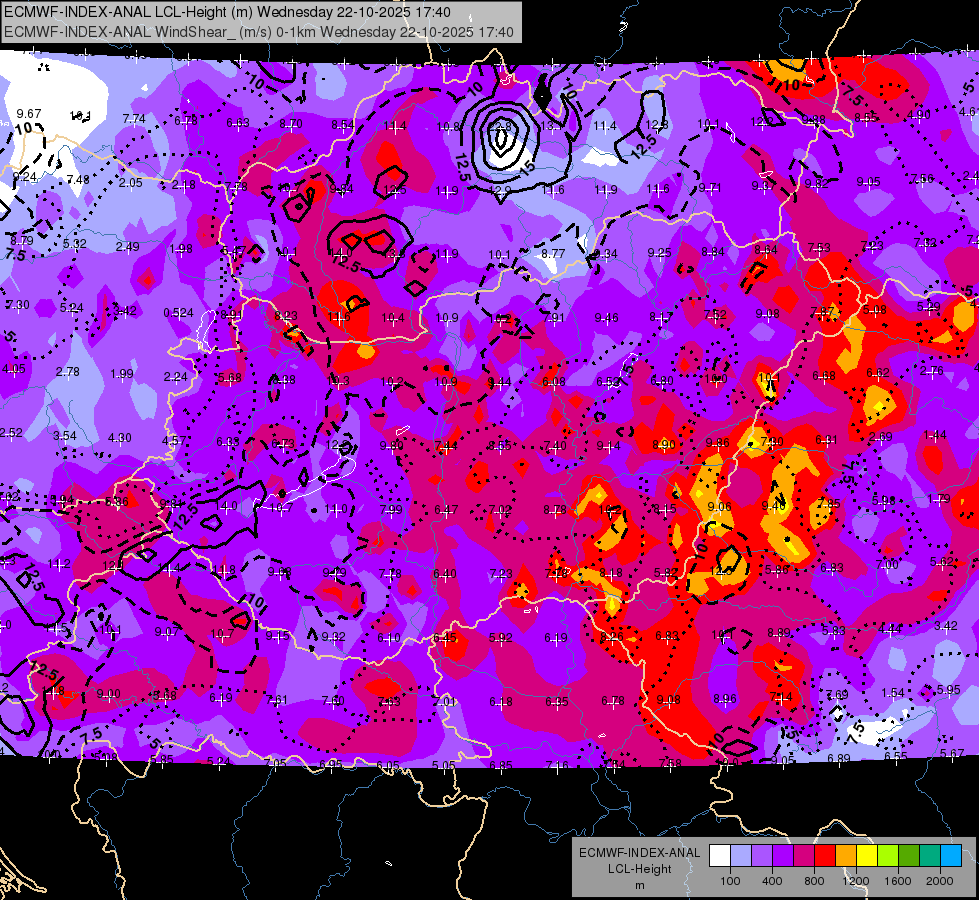Viewport: 979px width, 900px height.
Task: Click the wind shear value '9.67'
Action: coord(29,114)
